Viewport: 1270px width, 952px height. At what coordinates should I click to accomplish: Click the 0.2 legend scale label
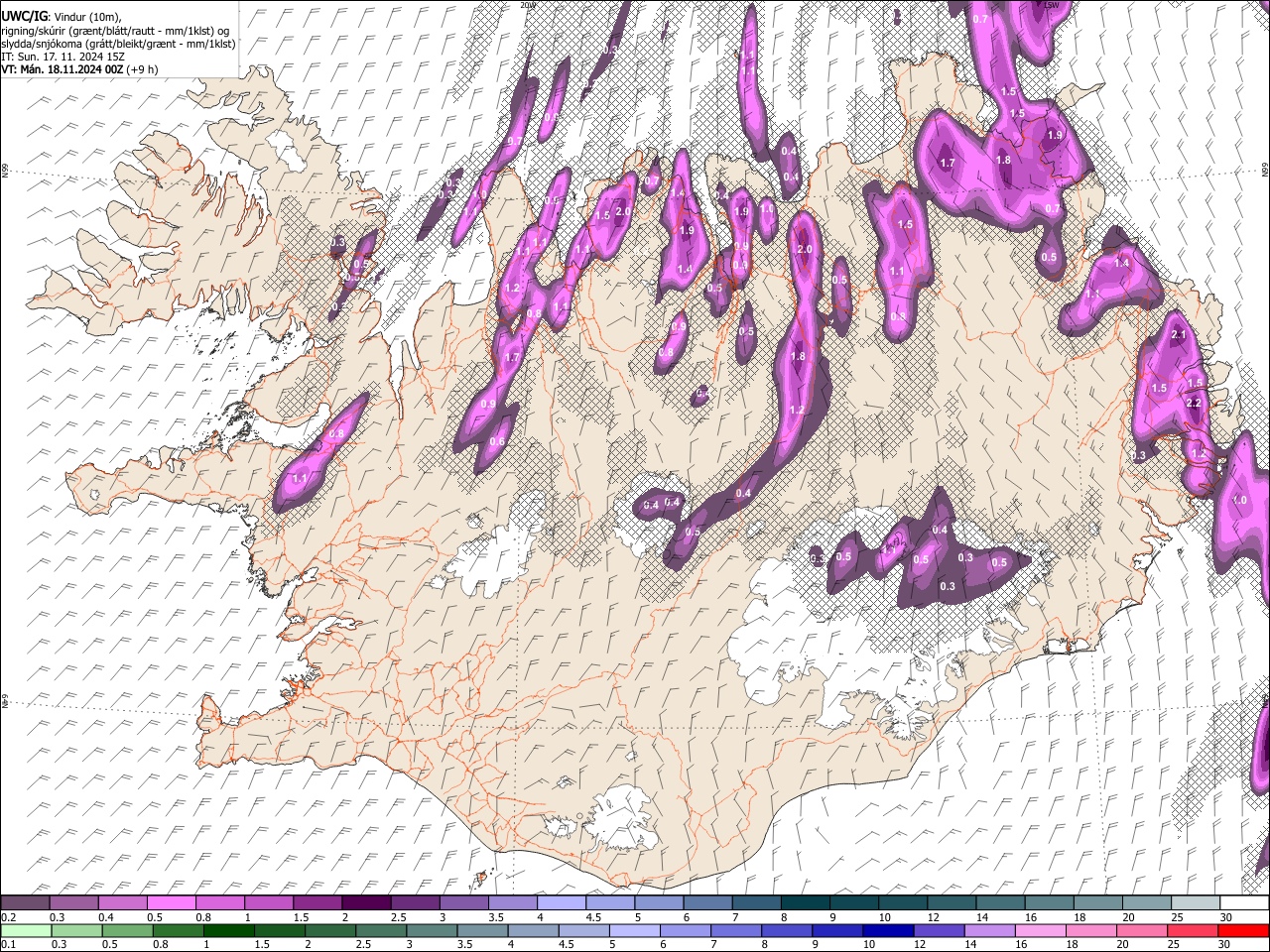(9, 917)
